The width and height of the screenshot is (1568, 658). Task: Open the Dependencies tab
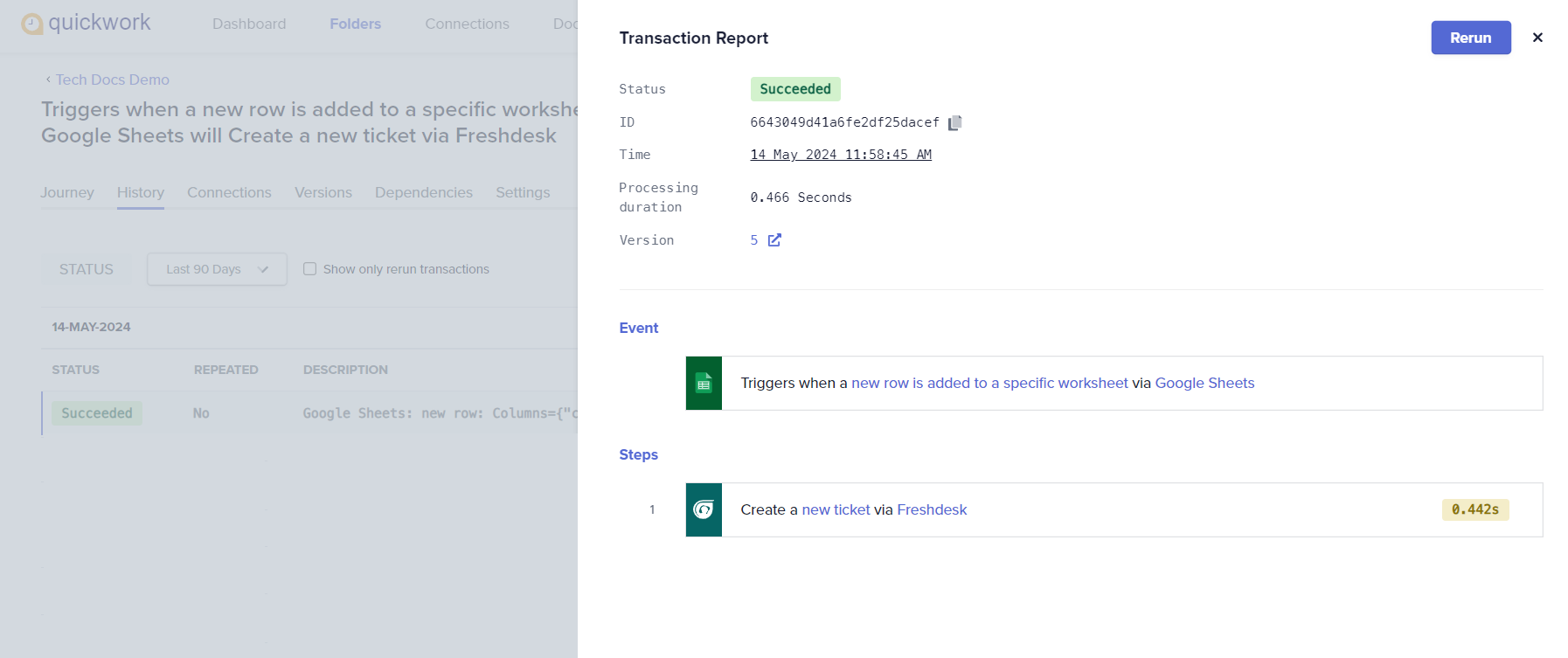click(x=424, y=192)
